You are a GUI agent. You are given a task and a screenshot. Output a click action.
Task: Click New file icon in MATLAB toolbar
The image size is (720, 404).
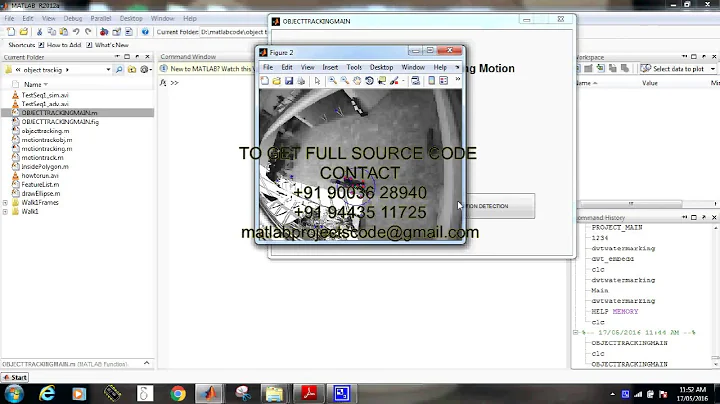[11, 32]
